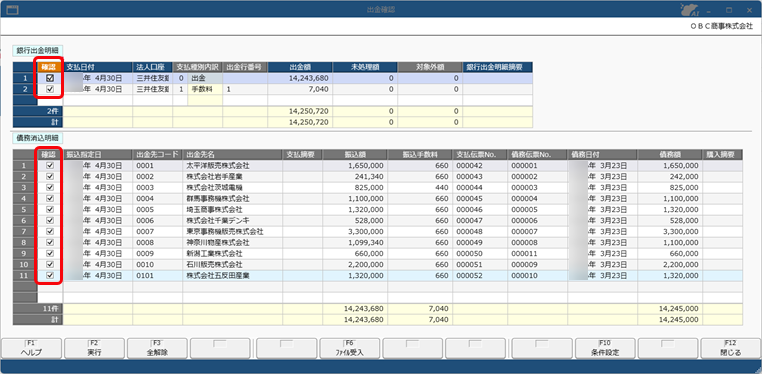
Task: Uncheck the confirm box for 株式会社茨城電機
Action: click(50, 187)
